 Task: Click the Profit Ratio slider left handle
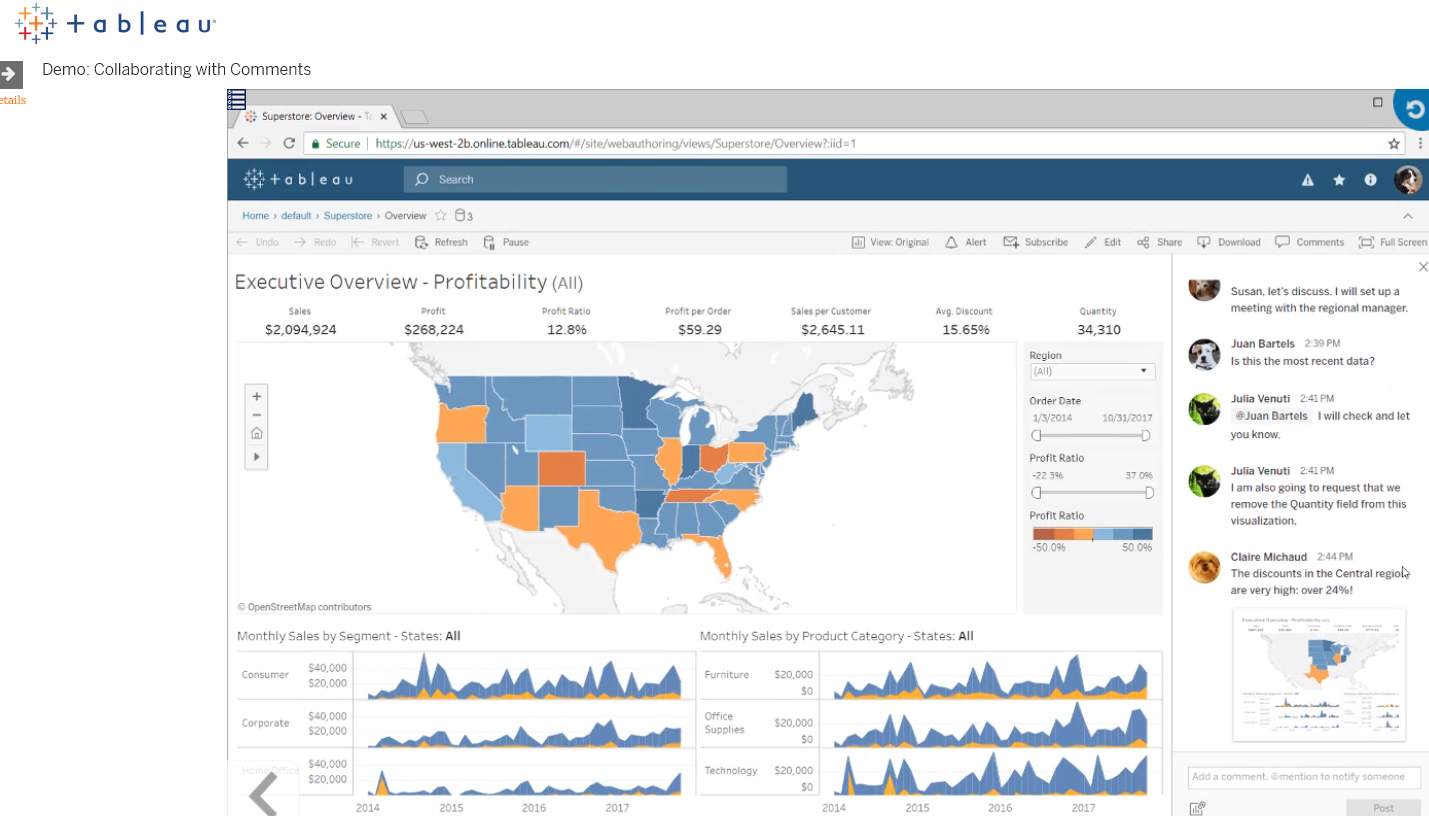1036,492
